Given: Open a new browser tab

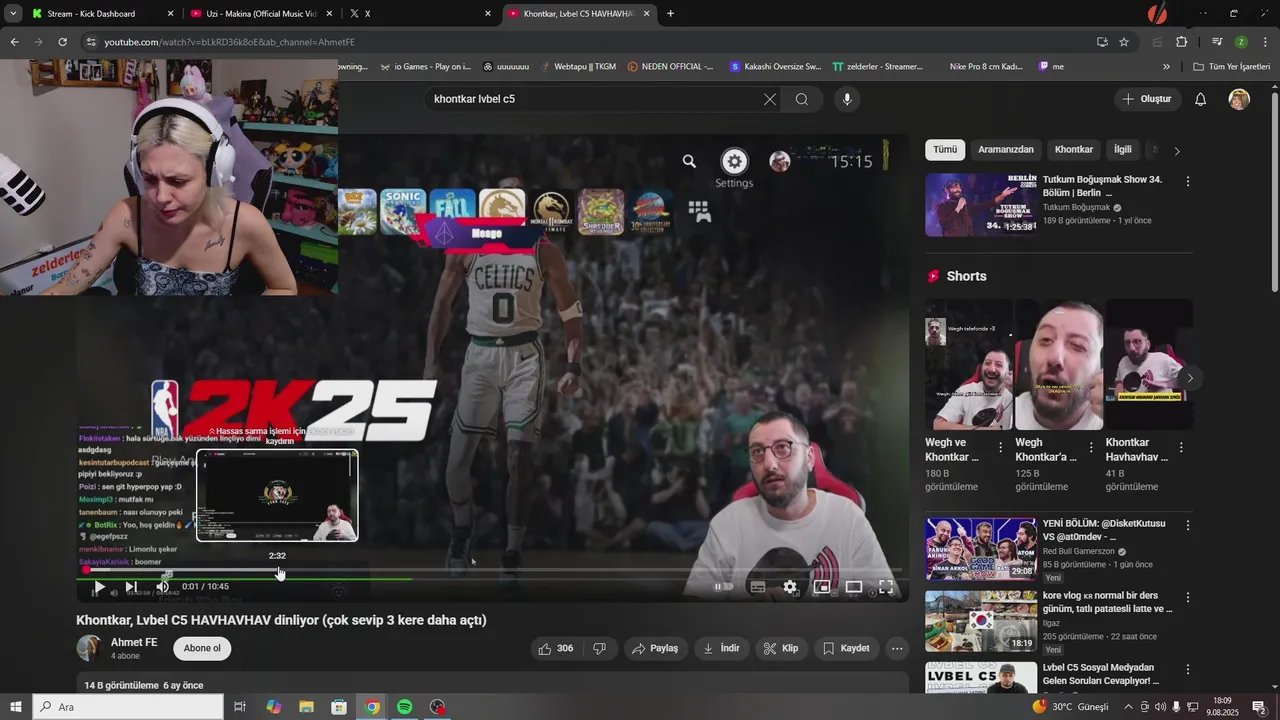Looking at the screenshot, I should tap(670, 14).
